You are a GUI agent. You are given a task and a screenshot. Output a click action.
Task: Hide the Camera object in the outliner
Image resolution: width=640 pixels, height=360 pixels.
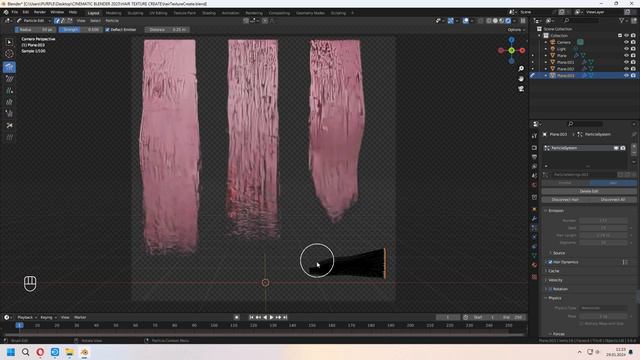pos(627,42)
